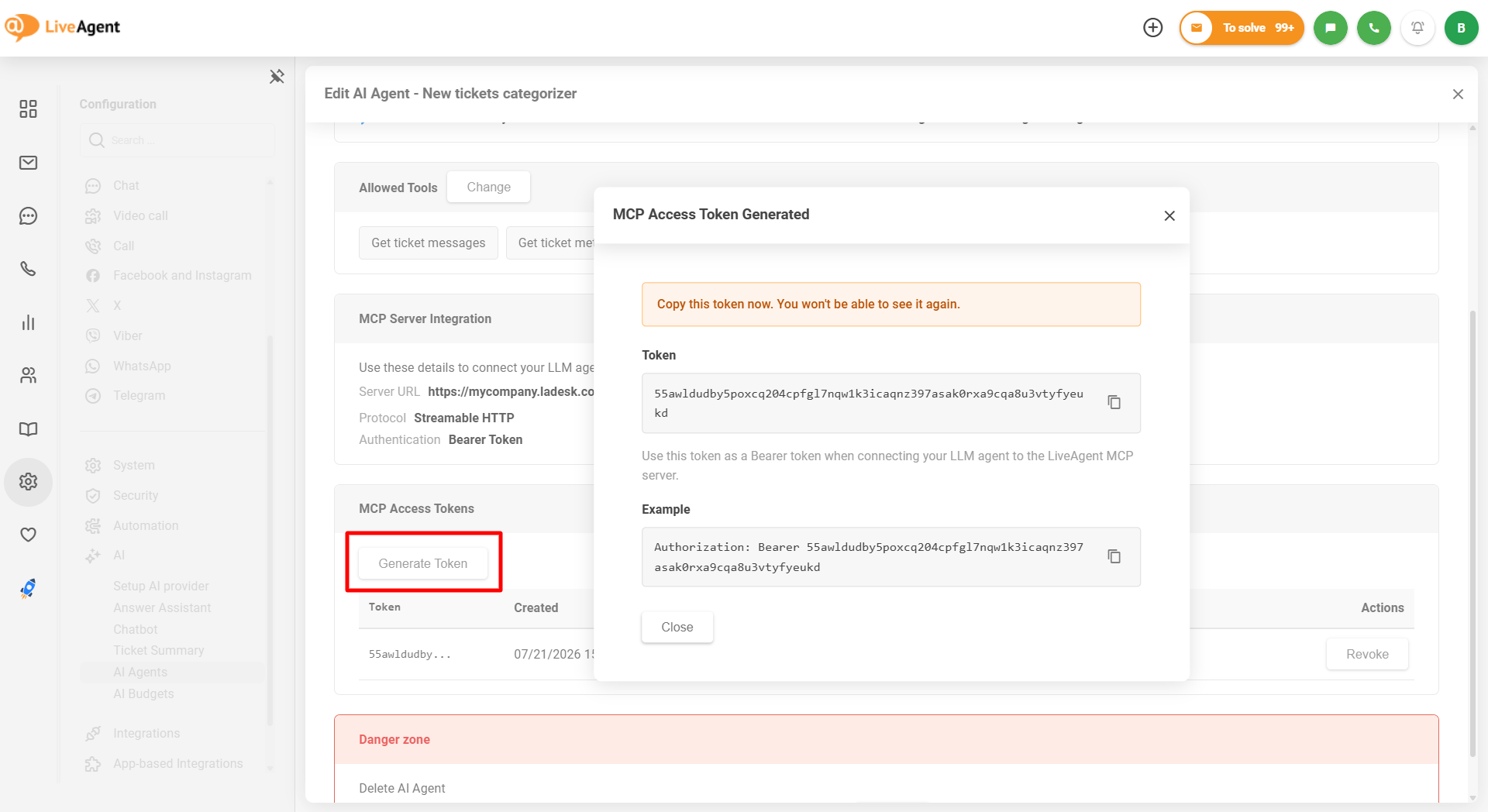This screenshot has width=1488, height=812.
Task: Open Chat in Configuration menu
Action: click(126, 186)
